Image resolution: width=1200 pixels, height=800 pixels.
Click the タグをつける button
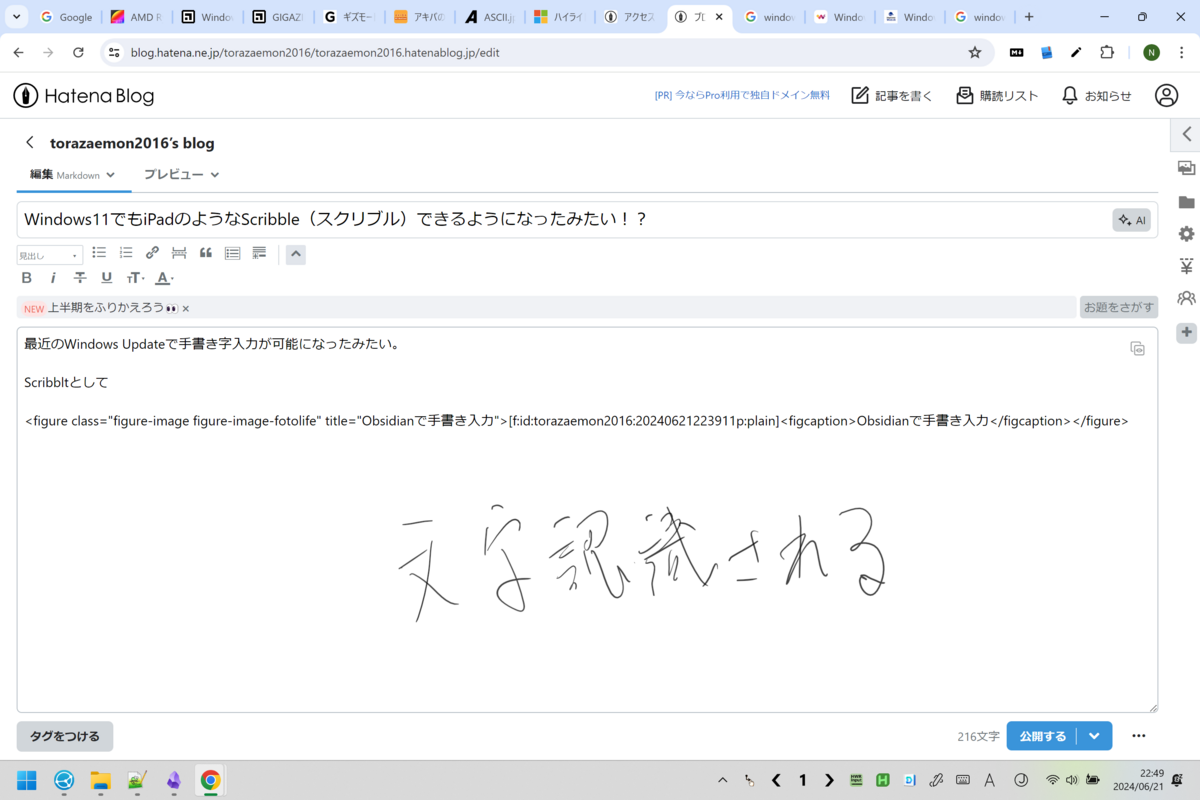(65, 736)
